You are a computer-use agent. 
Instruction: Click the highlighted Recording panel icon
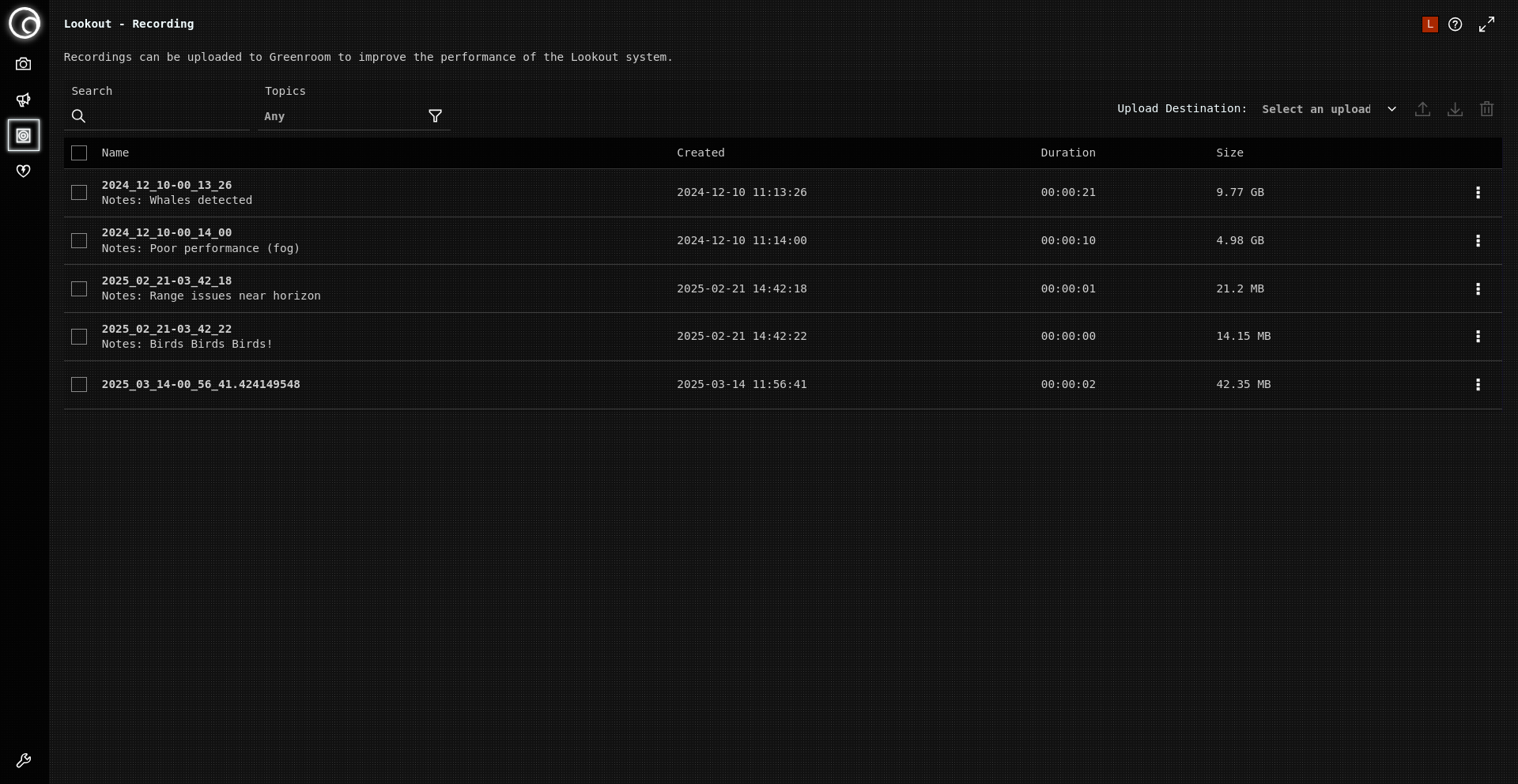pos(24,135)
